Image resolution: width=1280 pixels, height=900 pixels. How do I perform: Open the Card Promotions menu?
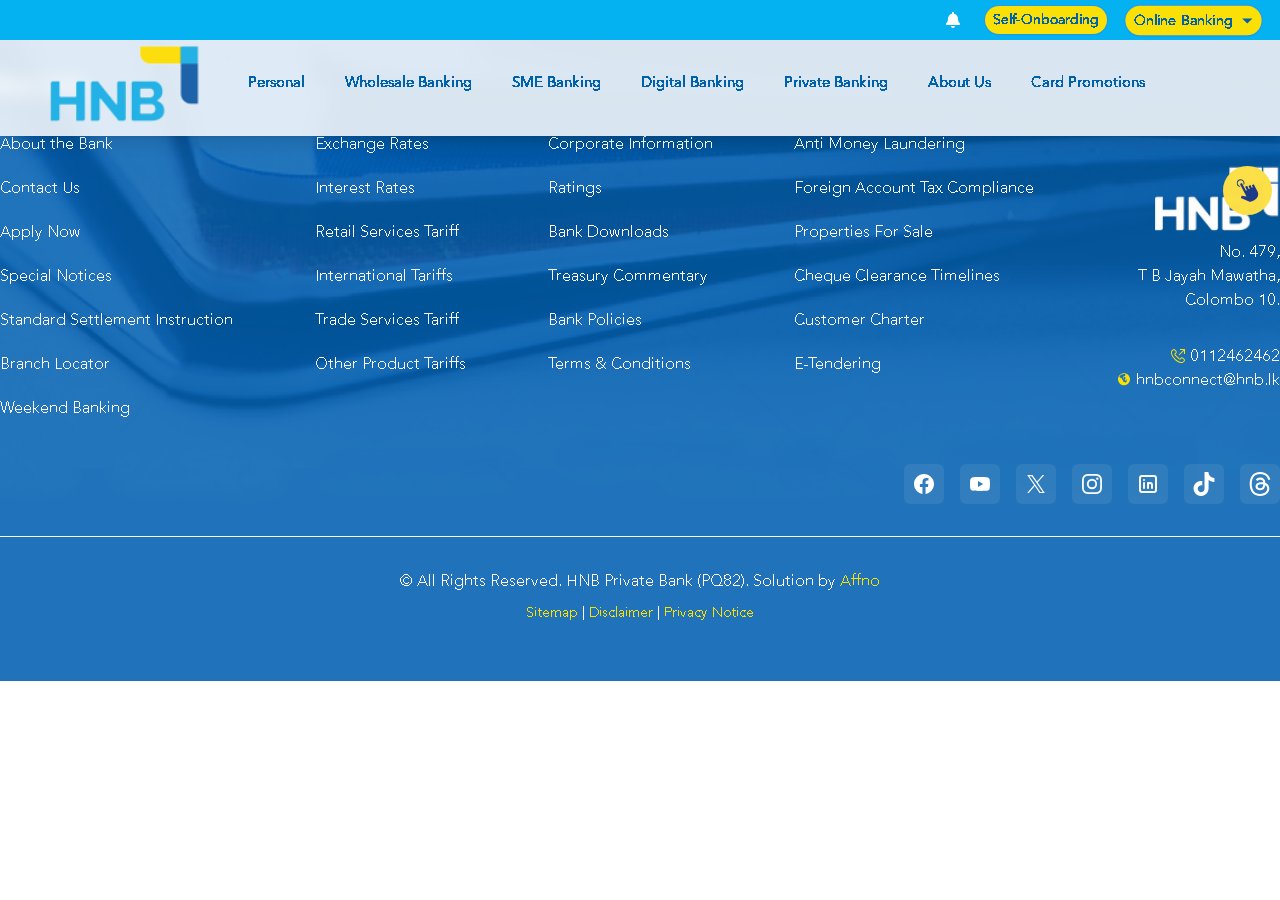click(x=1088, y=82)
